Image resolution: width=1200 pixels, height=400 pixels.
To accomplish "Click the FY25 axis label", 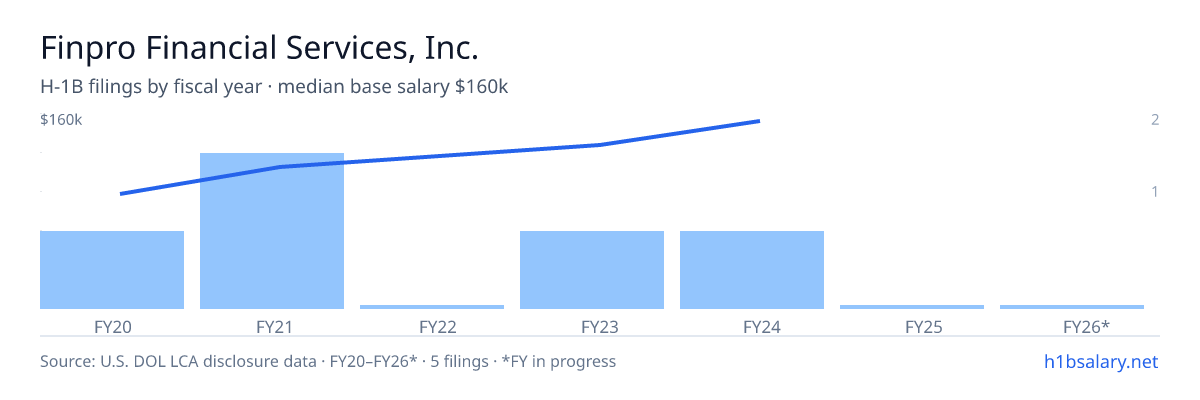I will tap(912, 326).
